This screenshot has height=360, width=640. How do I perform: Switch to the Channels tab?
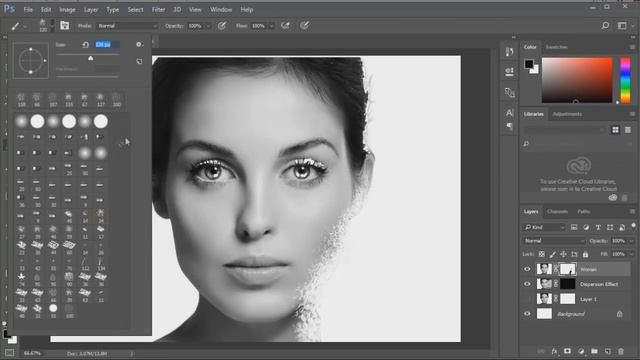(557, 211)
